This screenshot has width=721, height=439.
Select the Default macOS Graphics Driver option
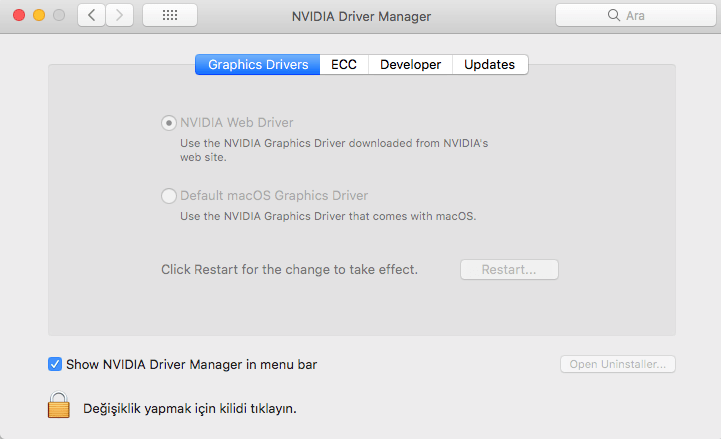(169, 196)
